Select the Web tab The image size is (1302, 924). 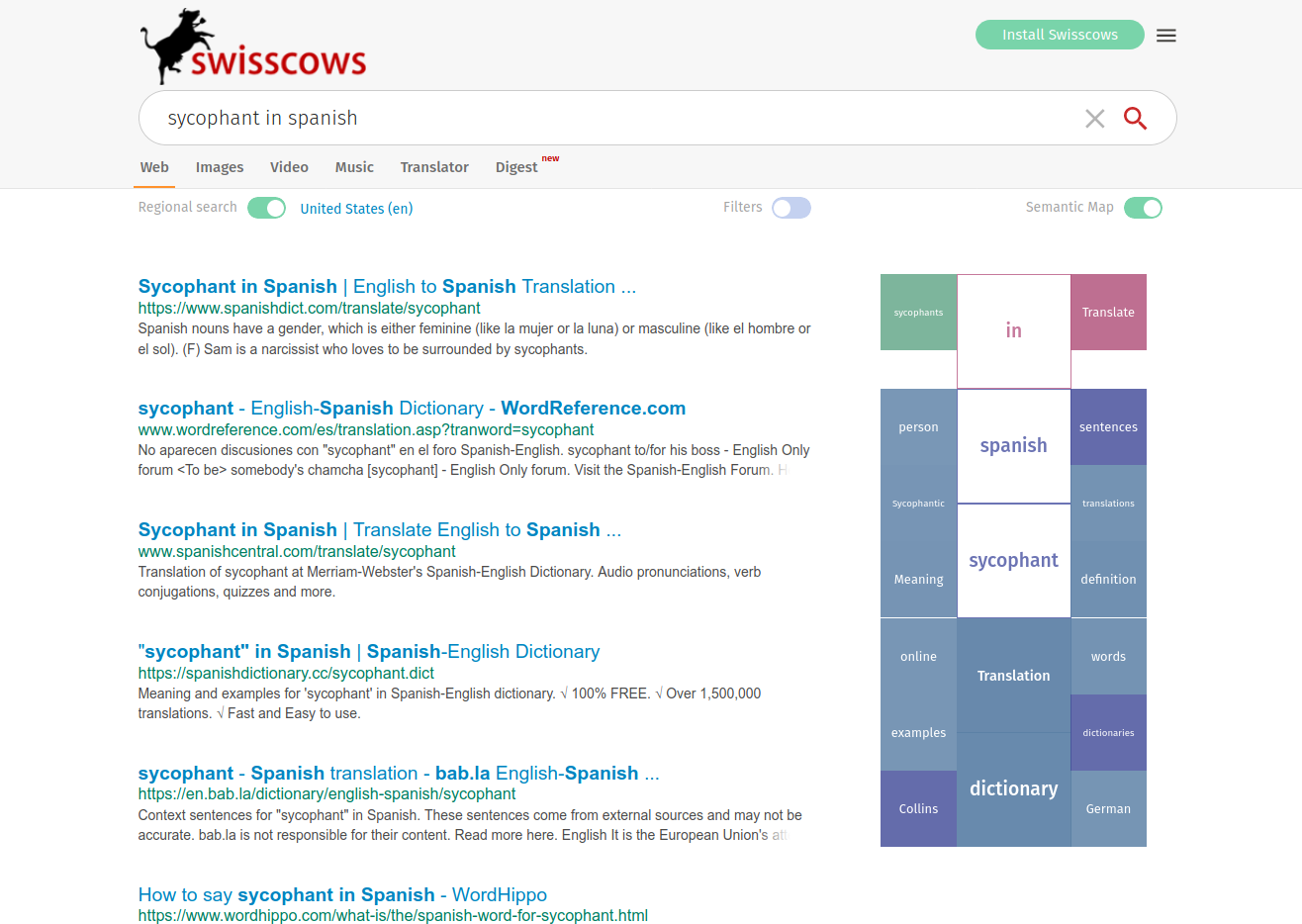click(154, 167)
